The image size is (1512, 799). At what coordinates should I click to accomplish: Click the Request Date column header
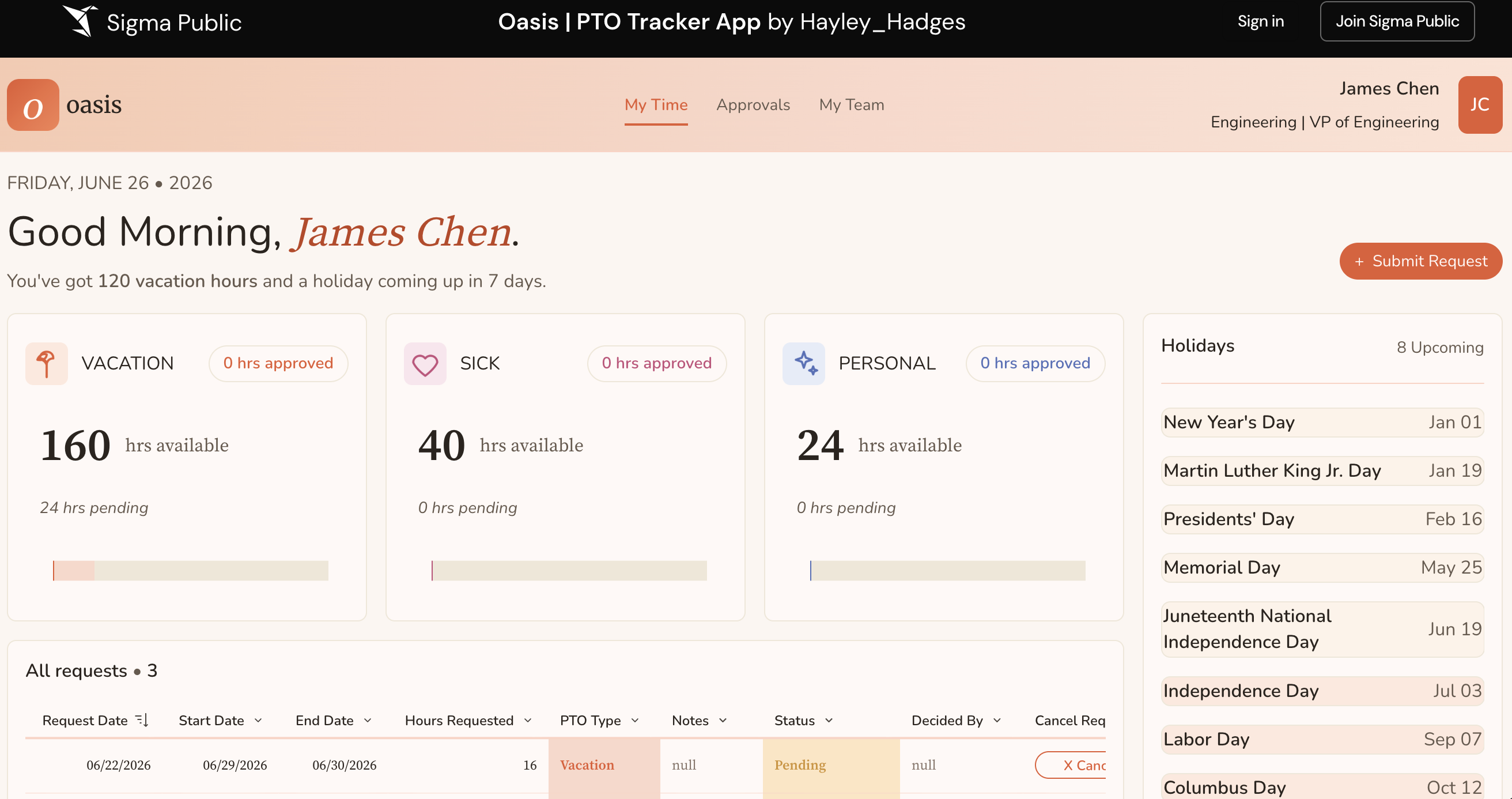(85, 721)
